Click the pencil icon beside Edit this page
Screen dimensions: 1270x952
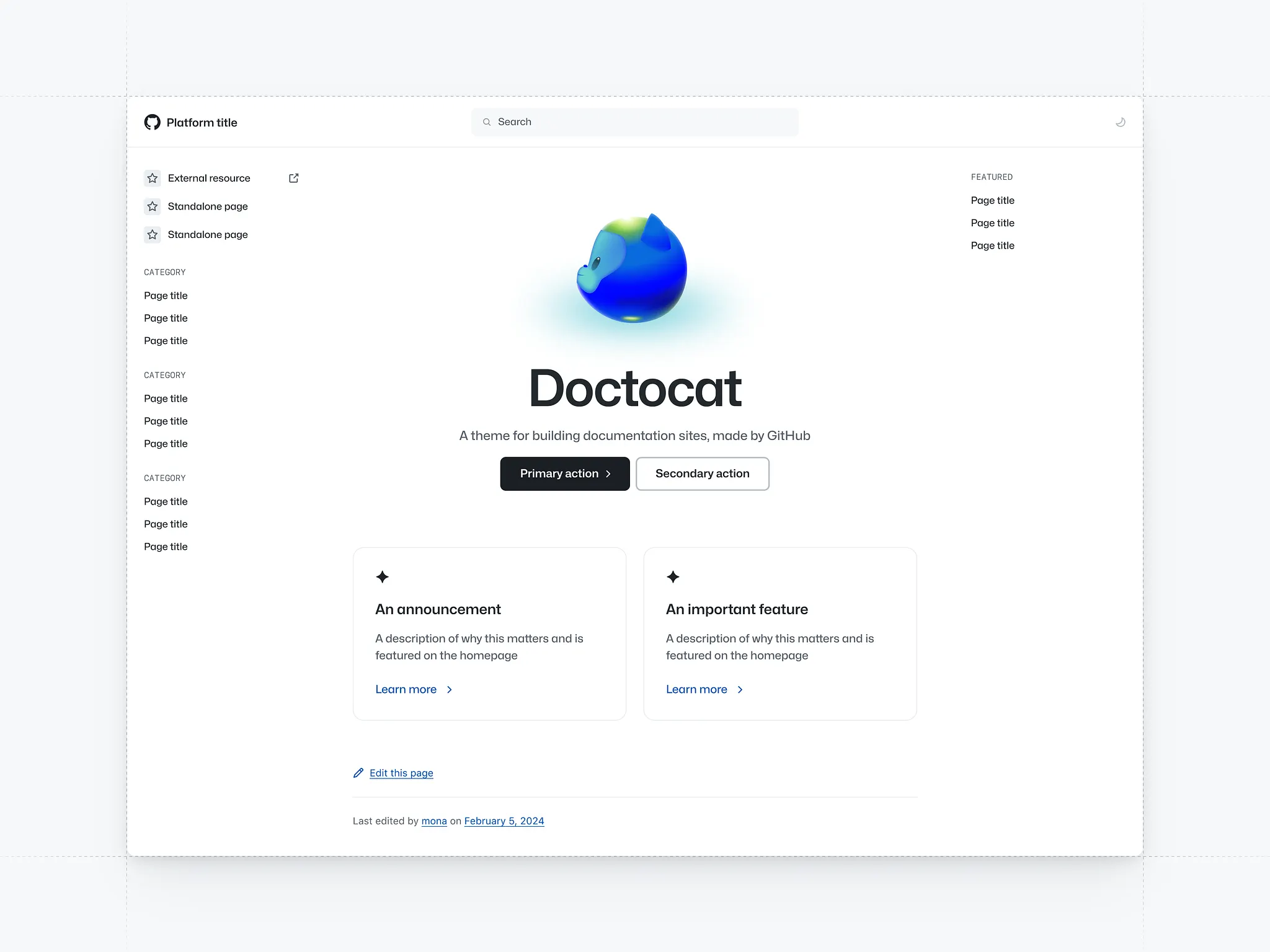[x=358, y=773]
